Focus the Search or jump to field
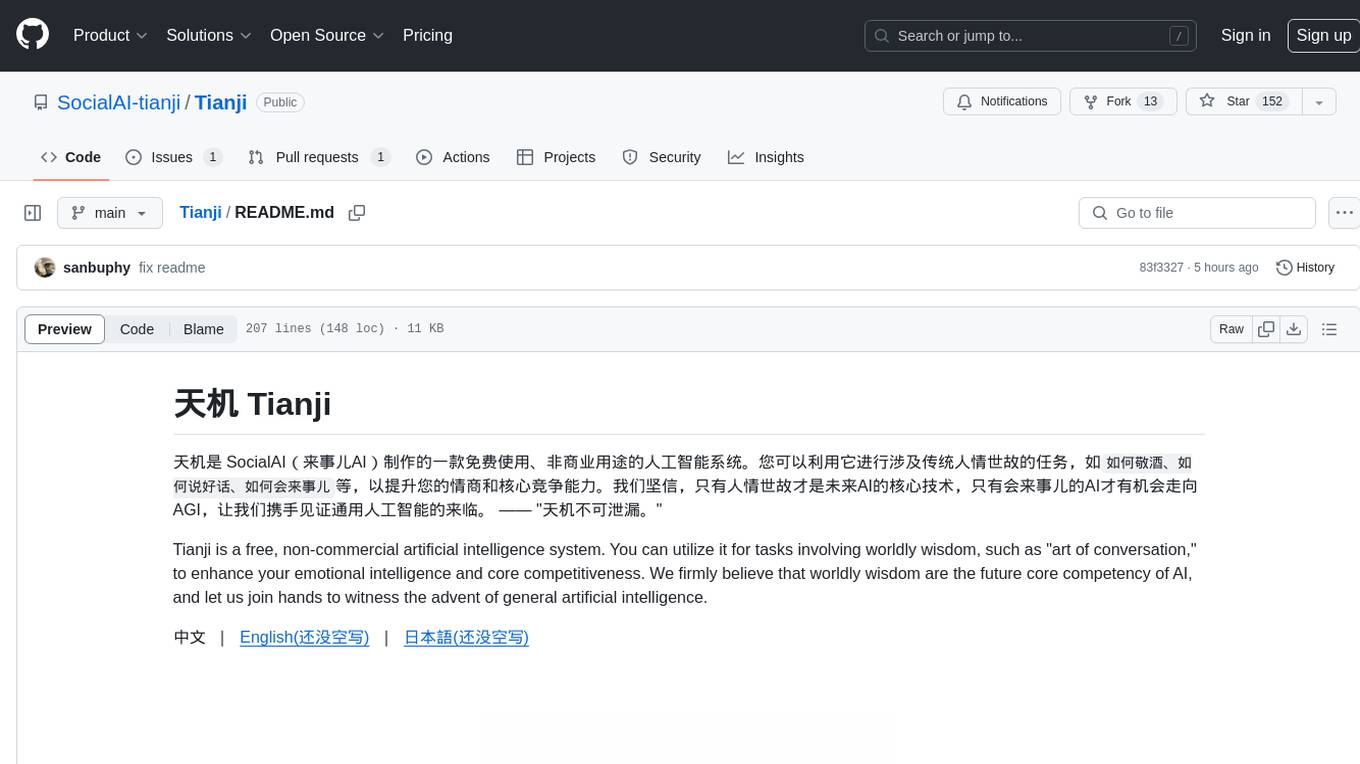 (x=1032, y=36)
